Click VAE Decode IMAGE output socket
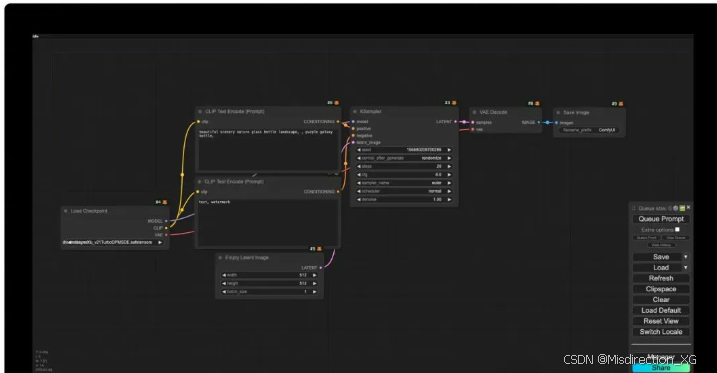 tap(539, 123)
